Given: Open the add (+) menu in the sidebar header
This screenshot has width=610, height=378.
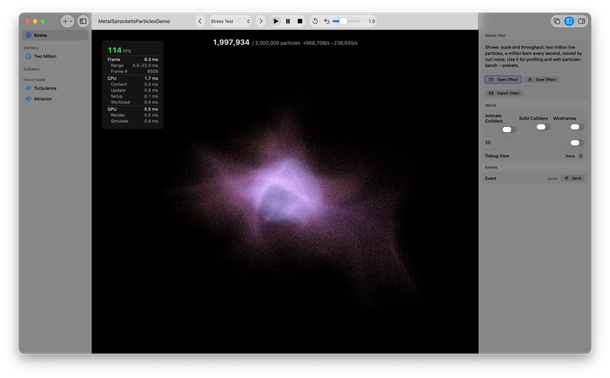Looking at the screenshot, I should point(67,21).
